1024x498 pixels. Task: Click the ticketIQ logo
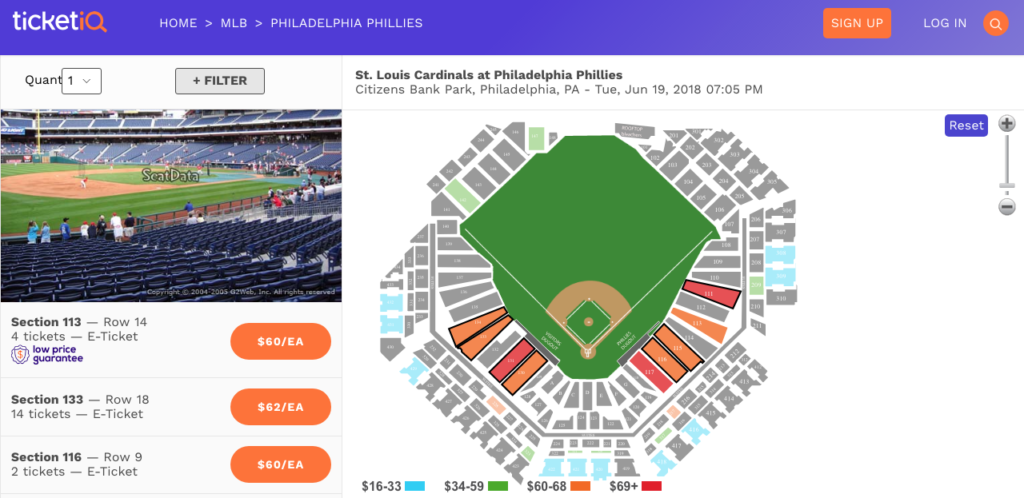tap(59, 22)
